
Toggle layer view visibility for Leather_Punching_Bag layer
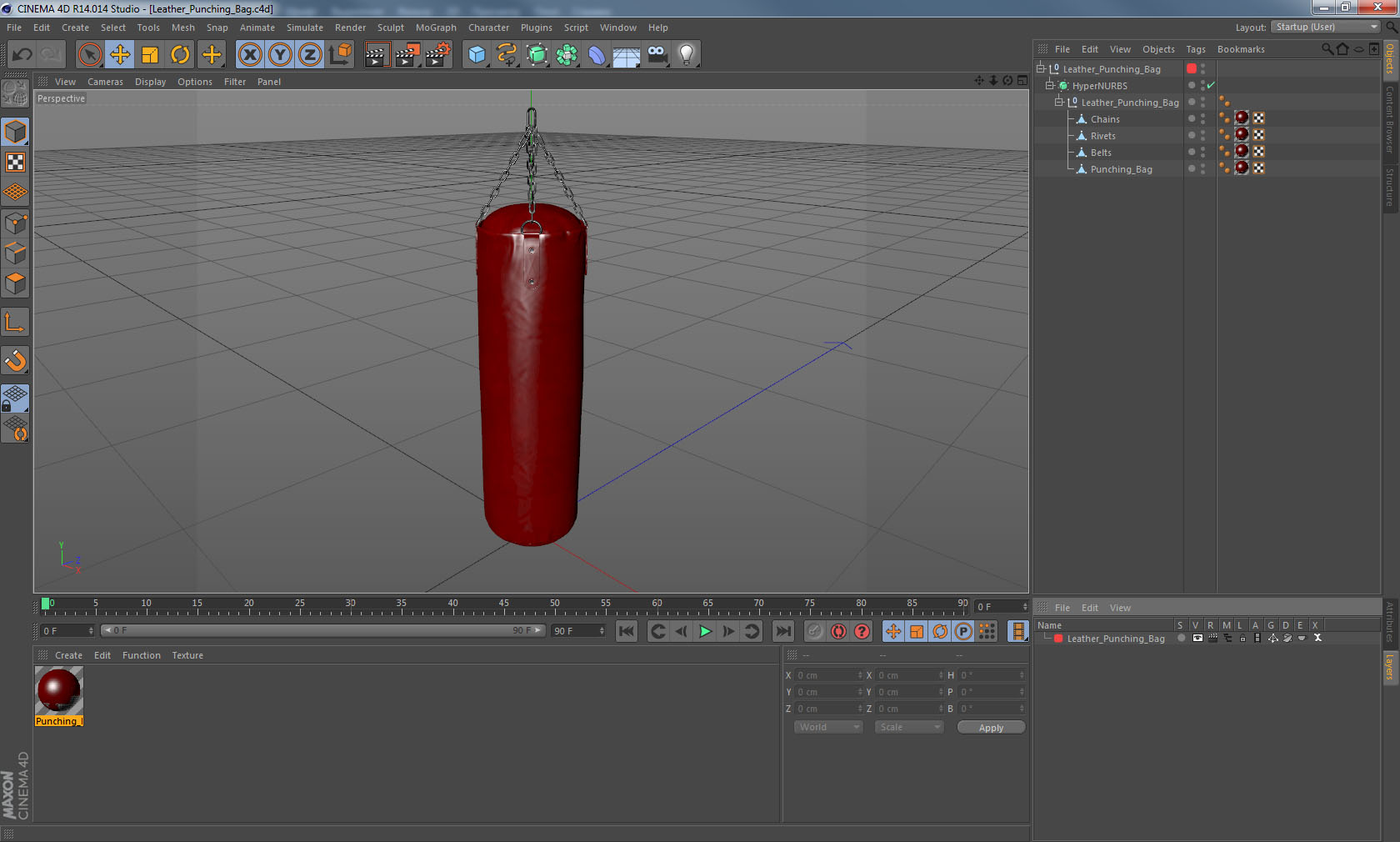pyautogui.click(x=1197, y=638)
